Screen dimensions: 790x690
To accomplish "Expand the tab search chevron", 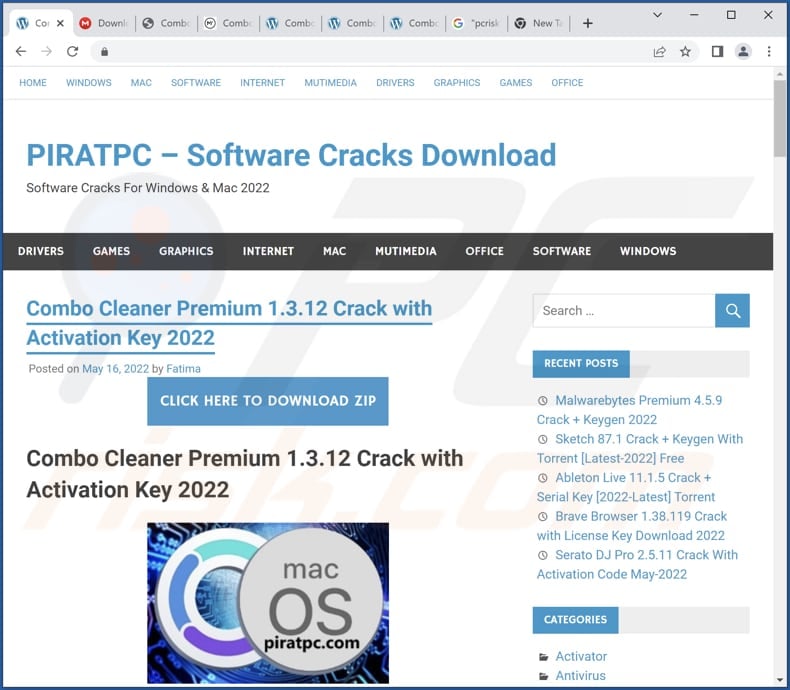I will [x=657, y=15].
